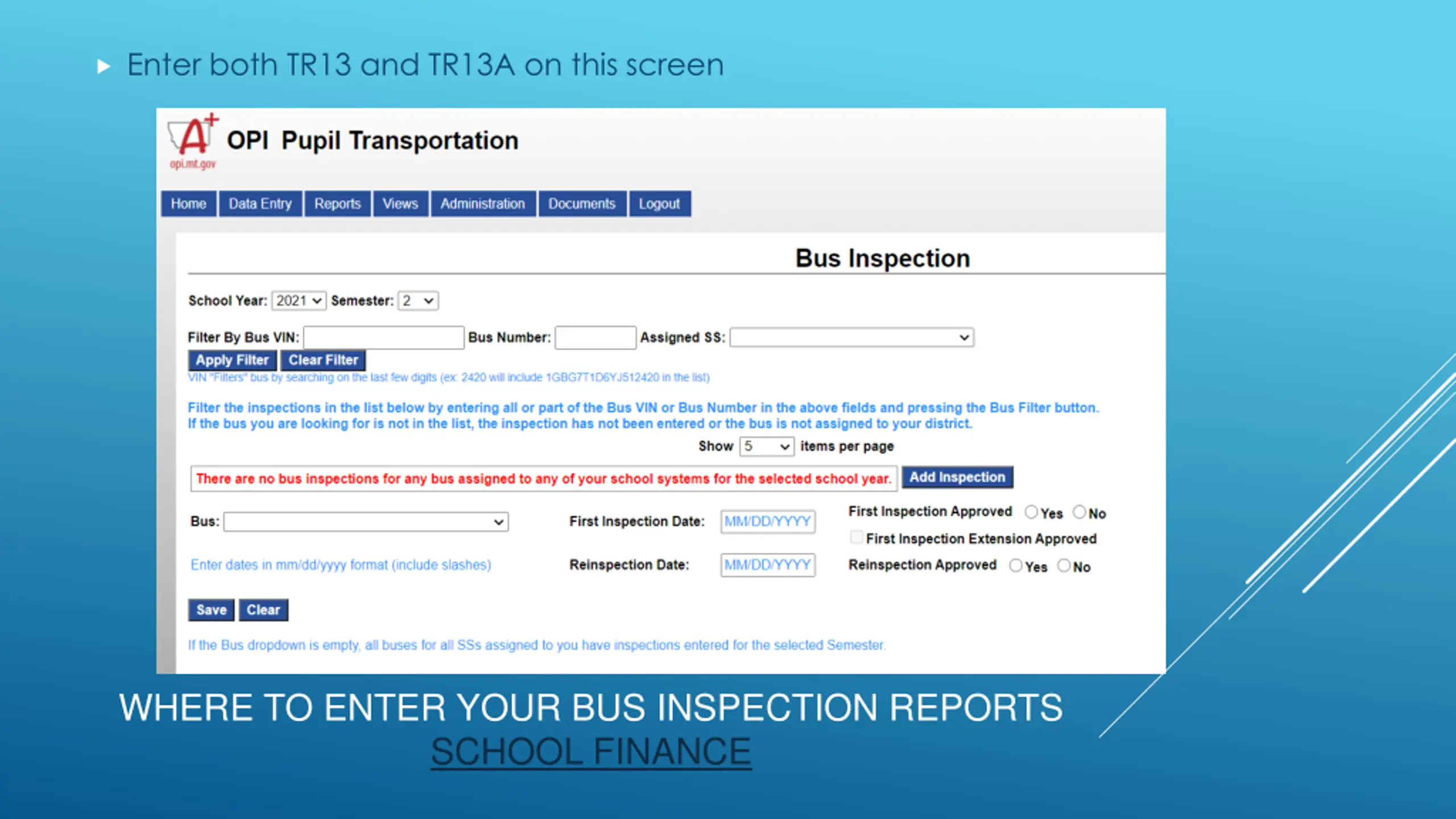
Task: Open the Assigned SS dropdown
Action: tap(851, 337)
